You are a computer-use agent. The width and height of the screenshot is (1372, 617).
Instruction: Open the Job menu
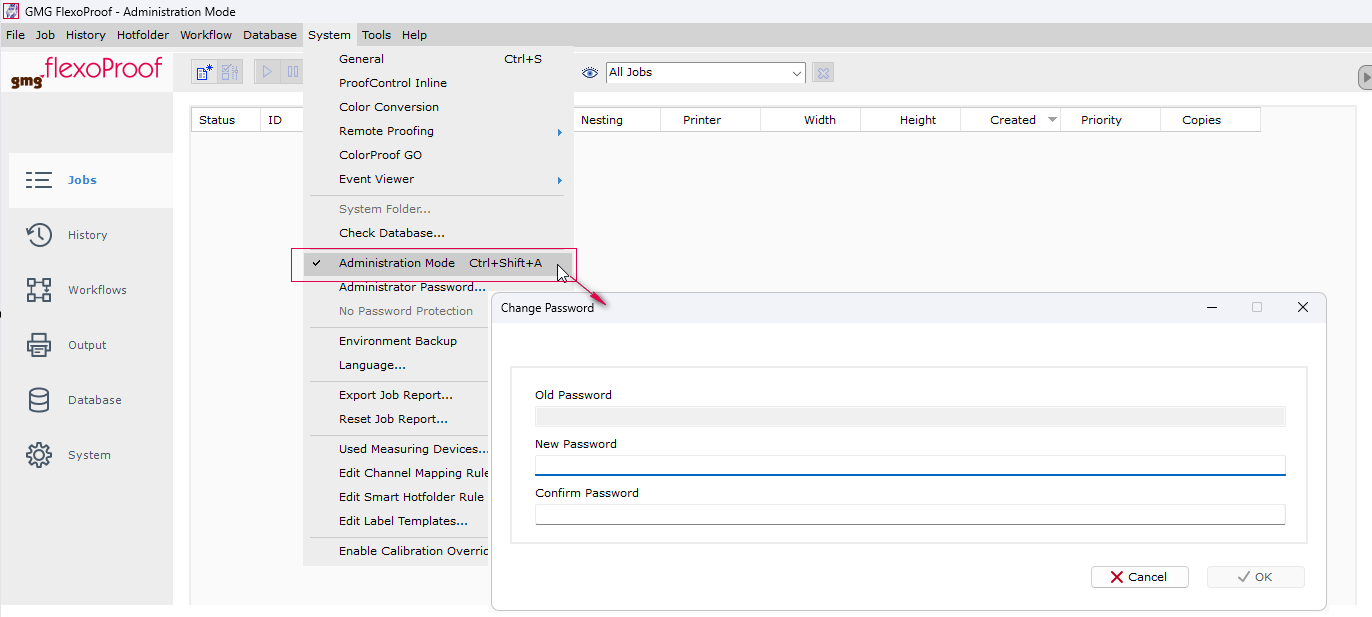pos(45,35)
